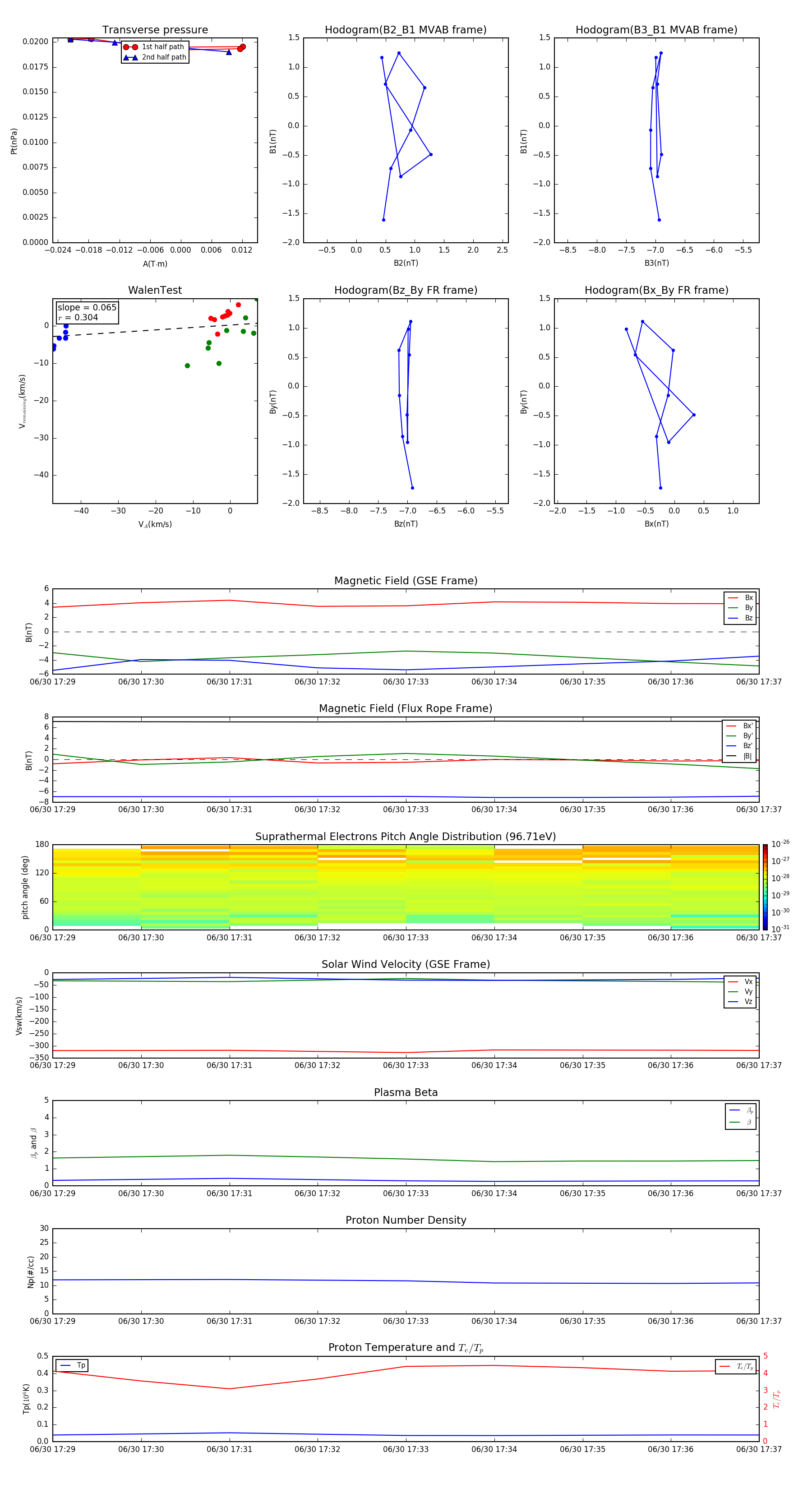Click the Suprathermal Electrons Pitch Angle Distribution title

[x=406, y=837]
